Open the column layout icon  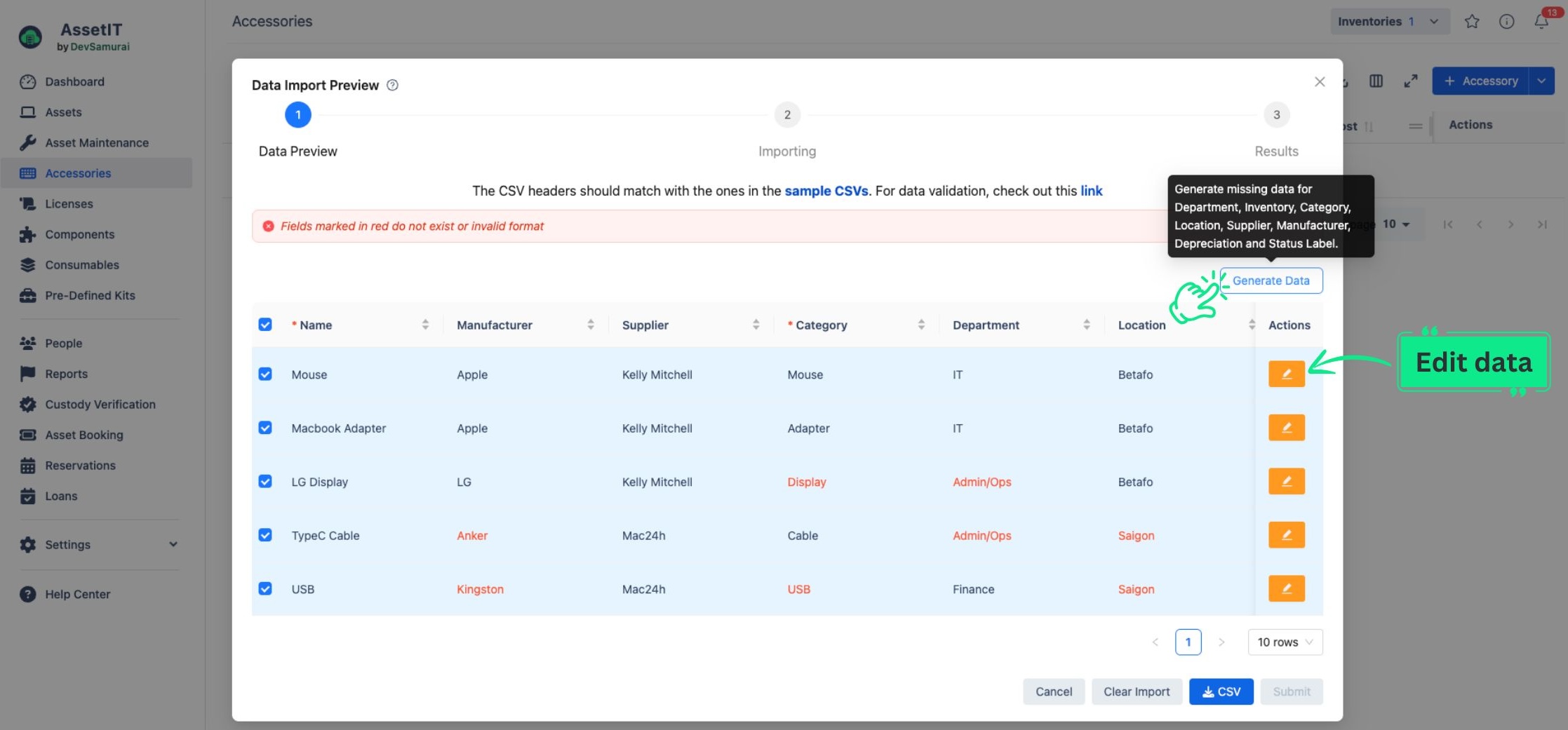point(1376,81)
